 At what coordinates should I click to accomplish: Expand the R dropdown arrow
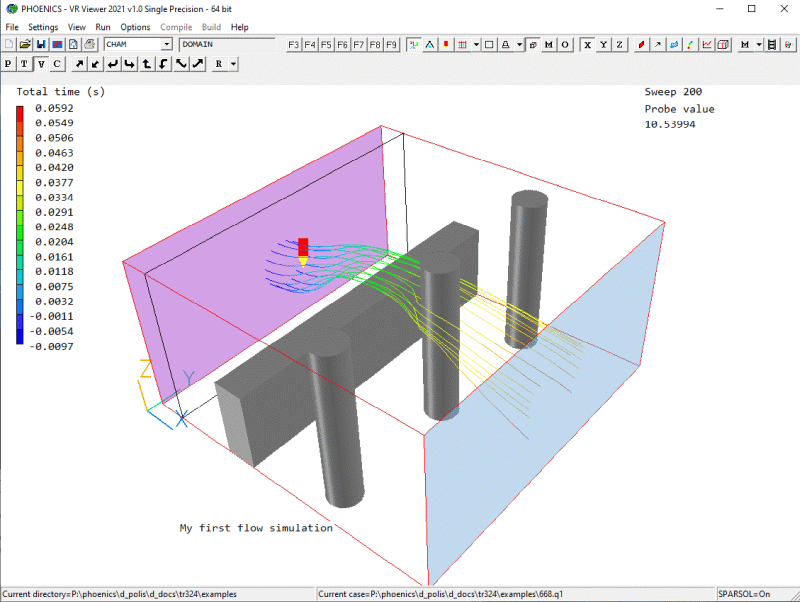(232, 64)
